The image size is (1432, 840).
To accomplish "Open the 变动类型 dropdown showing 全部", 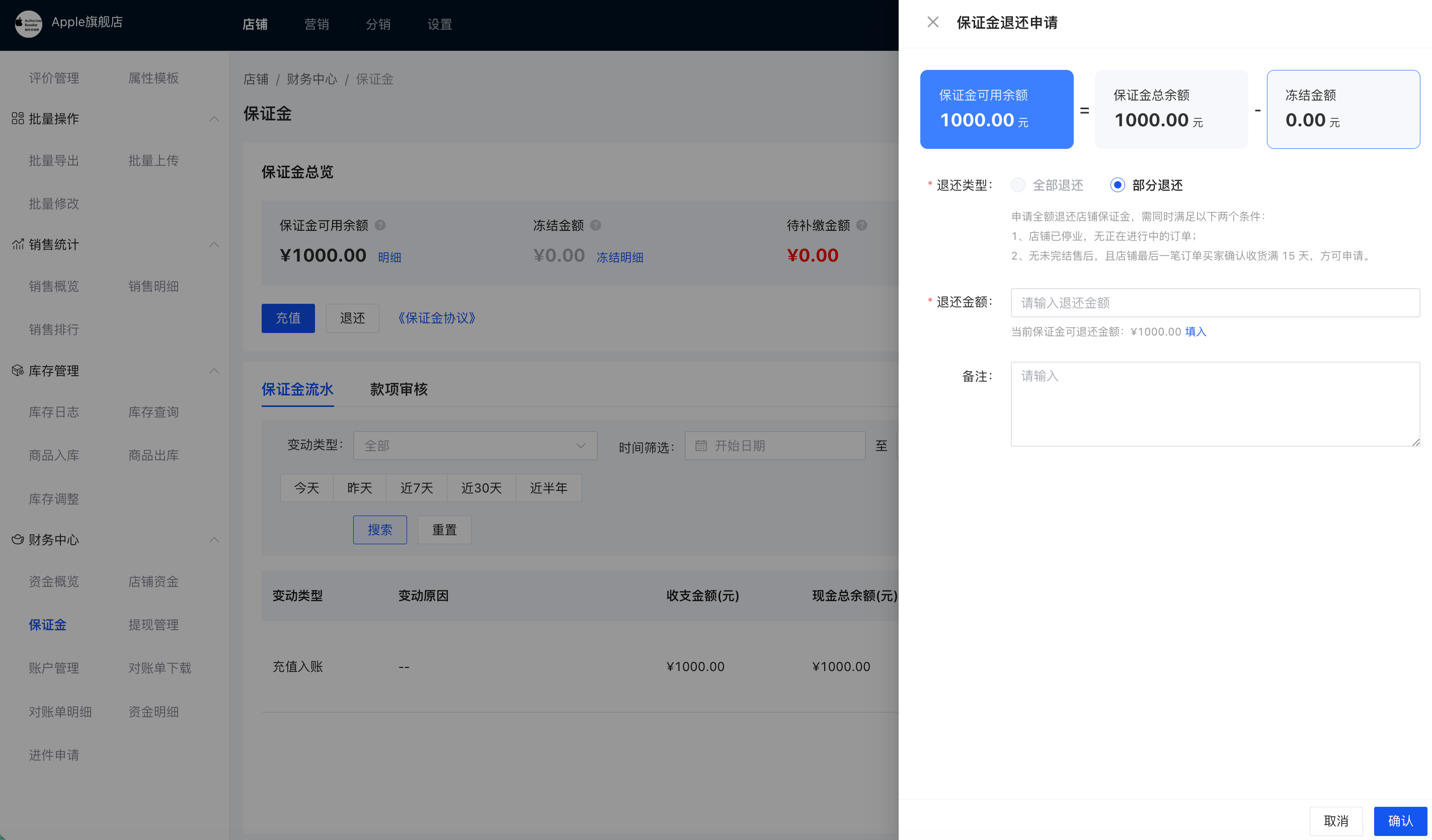I will click(x=475, y=446).
